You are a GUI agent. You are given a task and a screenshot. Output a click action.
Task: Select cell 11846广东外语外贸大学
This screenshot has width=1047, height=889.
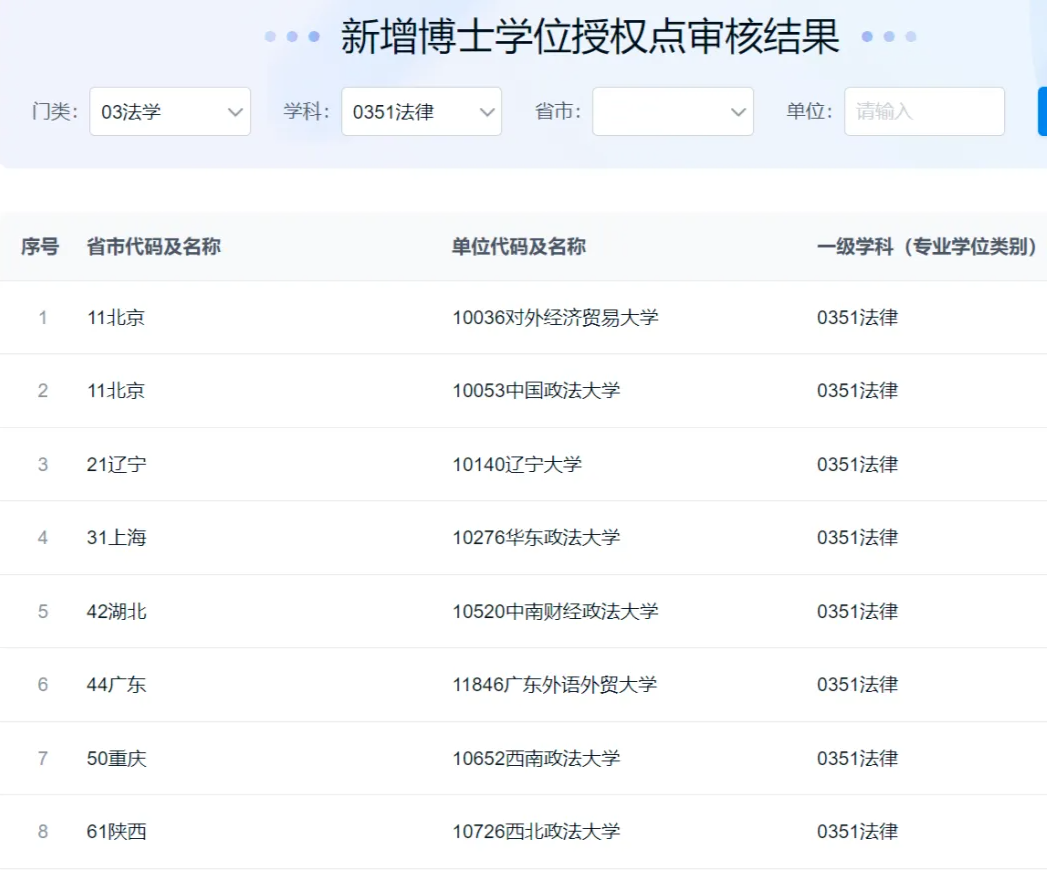[555, 685]
